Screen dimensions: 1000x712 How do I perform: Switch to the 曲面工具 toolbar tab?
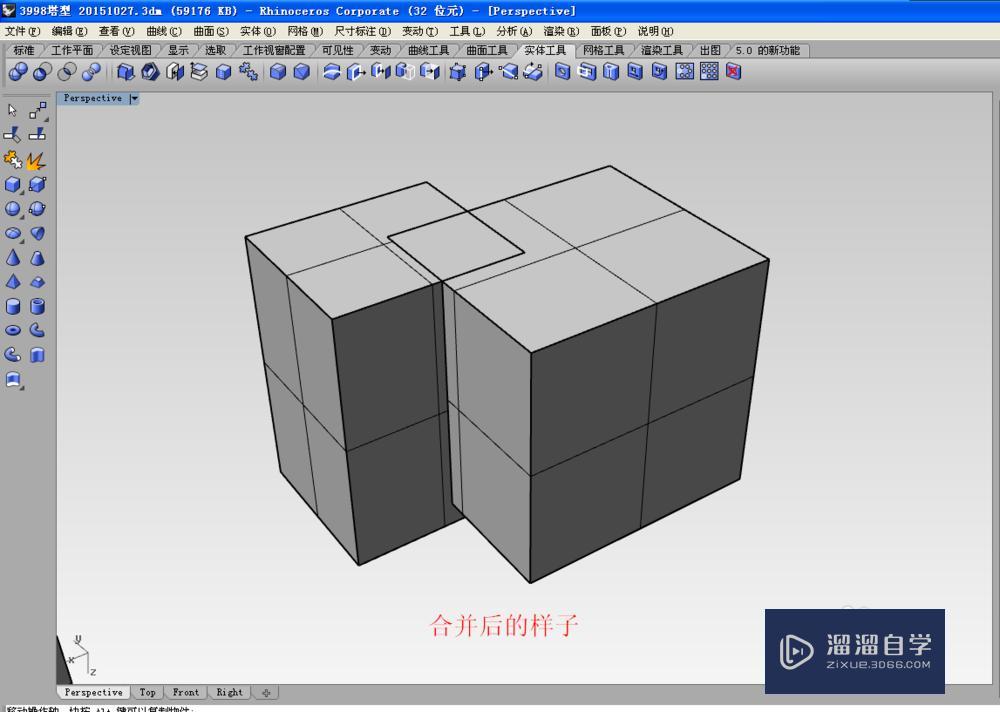[487, 50]
